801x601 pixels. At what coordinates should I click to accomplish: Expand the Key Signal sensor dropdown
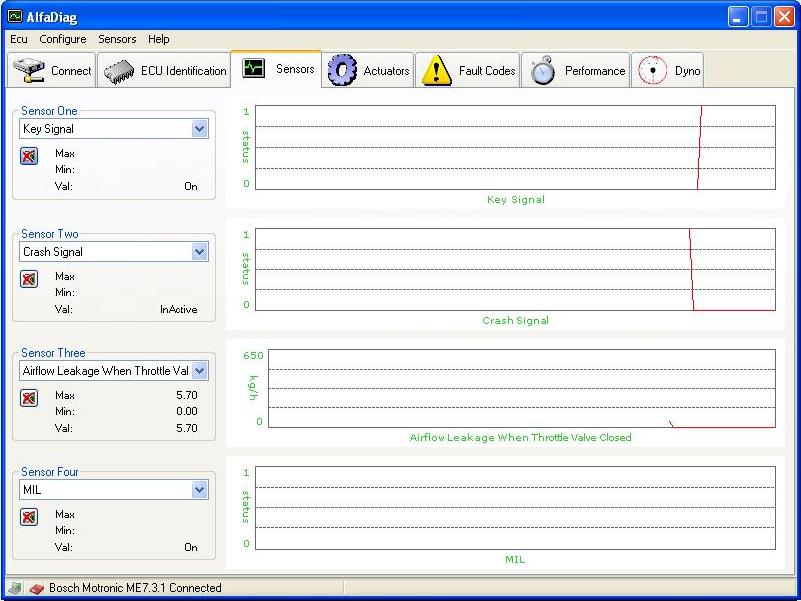199,129
